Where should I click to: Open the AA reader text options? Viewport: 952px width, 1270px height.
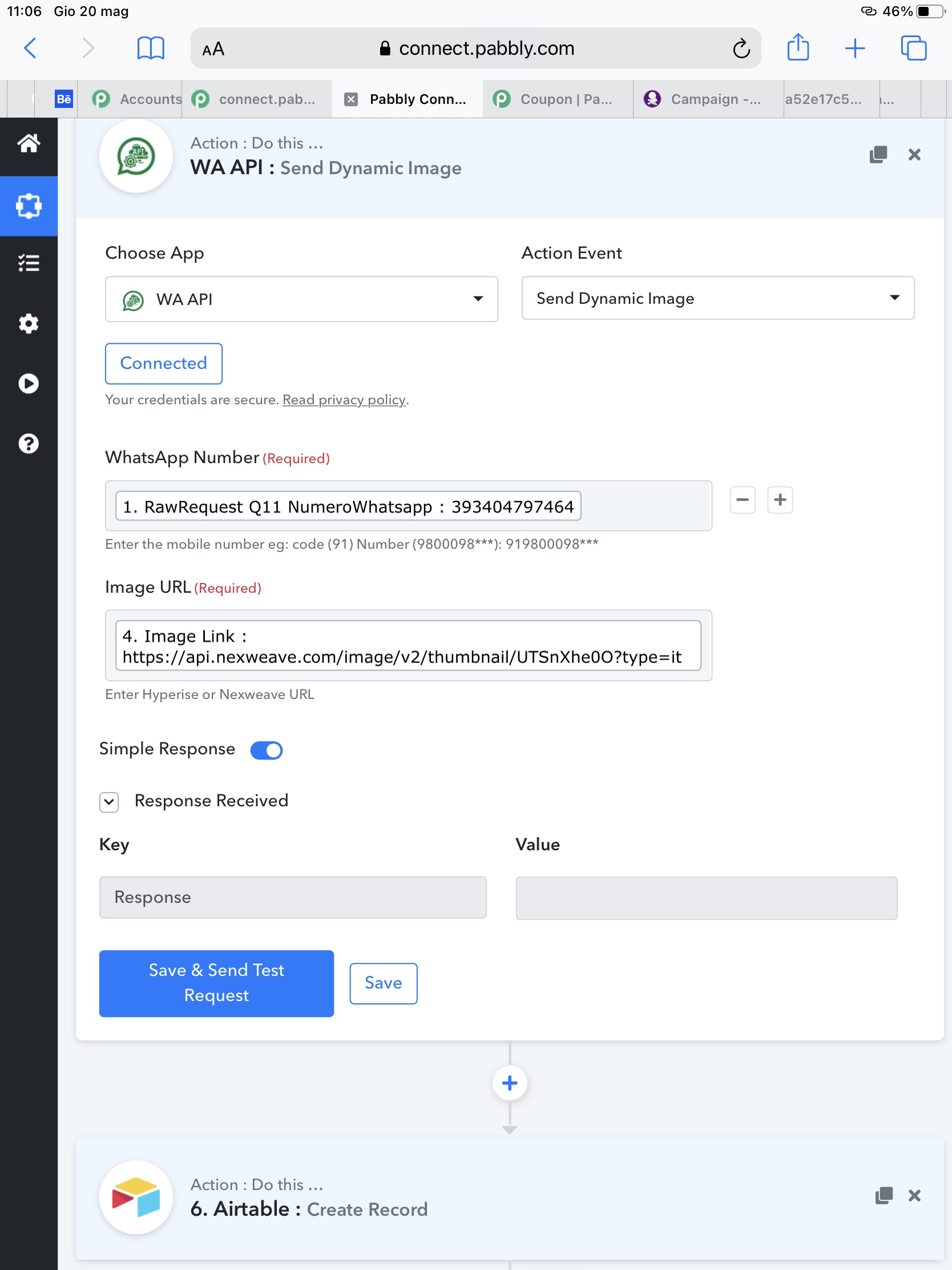tap(213, 49)
